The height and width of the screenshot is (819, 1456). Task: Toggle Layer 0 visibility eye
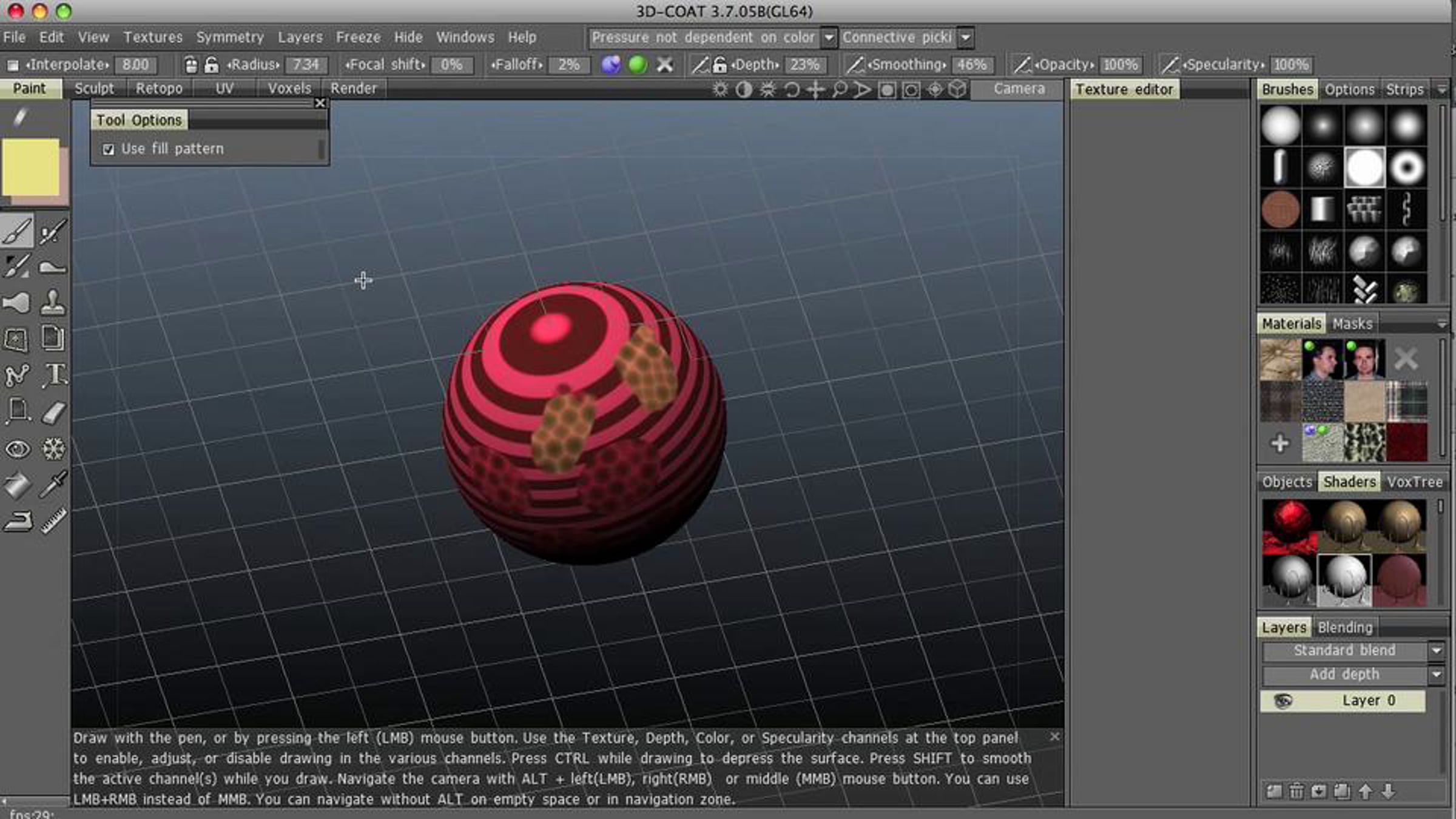tap(1283, 701)
